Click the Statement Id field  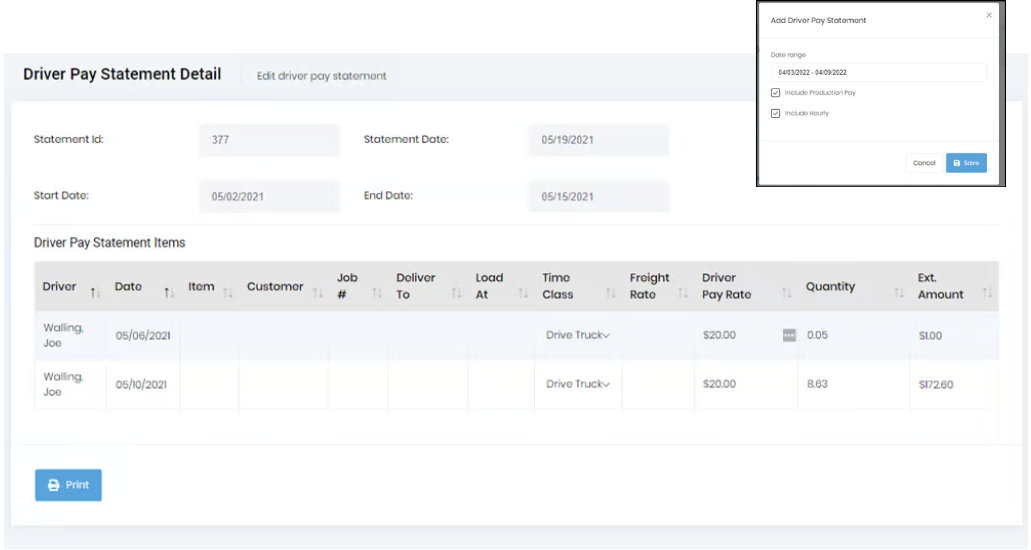pyautogui.click(x=269, y=140)
